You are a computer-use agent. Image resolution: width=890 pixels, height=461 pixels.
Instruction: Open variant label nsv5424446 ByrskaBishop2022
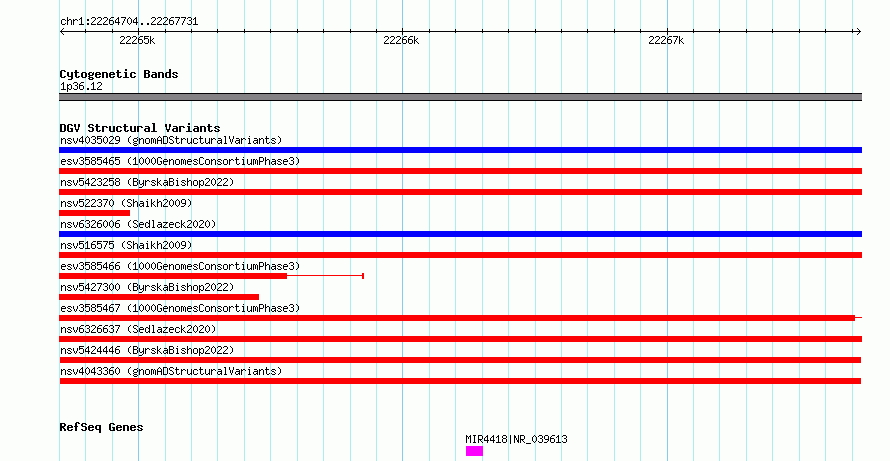pyautogui.click(x=147, y=350)
